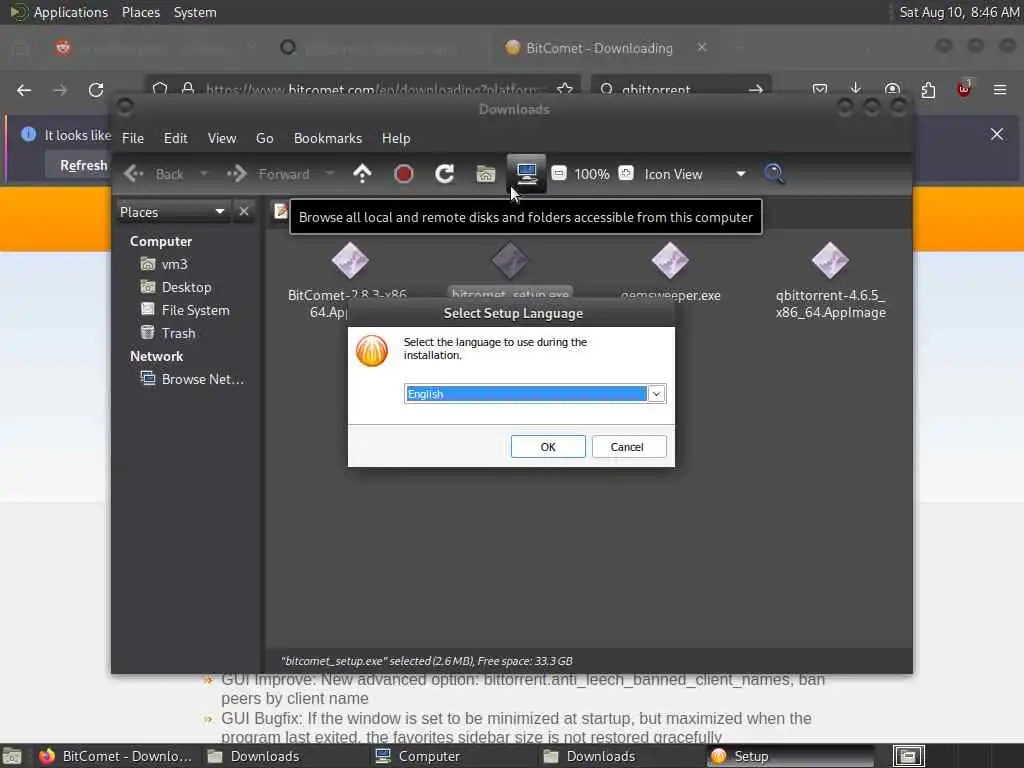
Task: Click OK in Select Setup Language dialog
Action: (548, 447)
